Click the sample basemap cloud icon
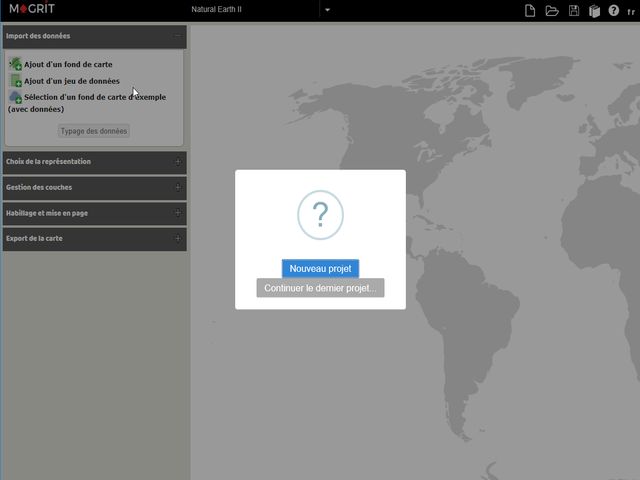The image size is (640, 480). tap(15, 97)
